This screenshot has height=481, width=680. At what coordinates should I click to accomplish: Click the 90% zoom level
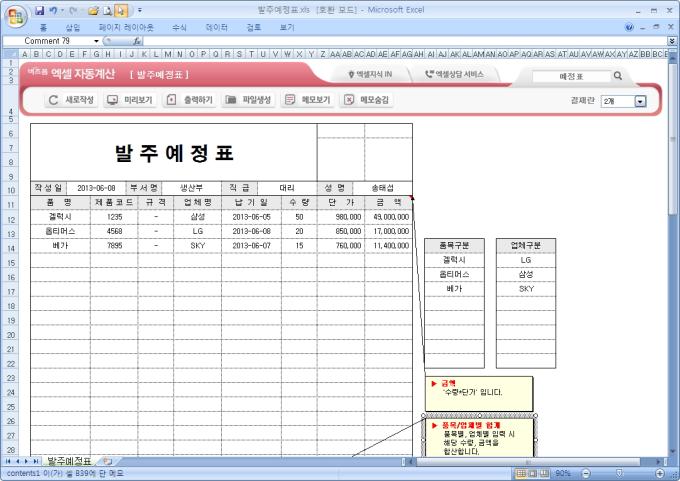(x=562, y=473)
